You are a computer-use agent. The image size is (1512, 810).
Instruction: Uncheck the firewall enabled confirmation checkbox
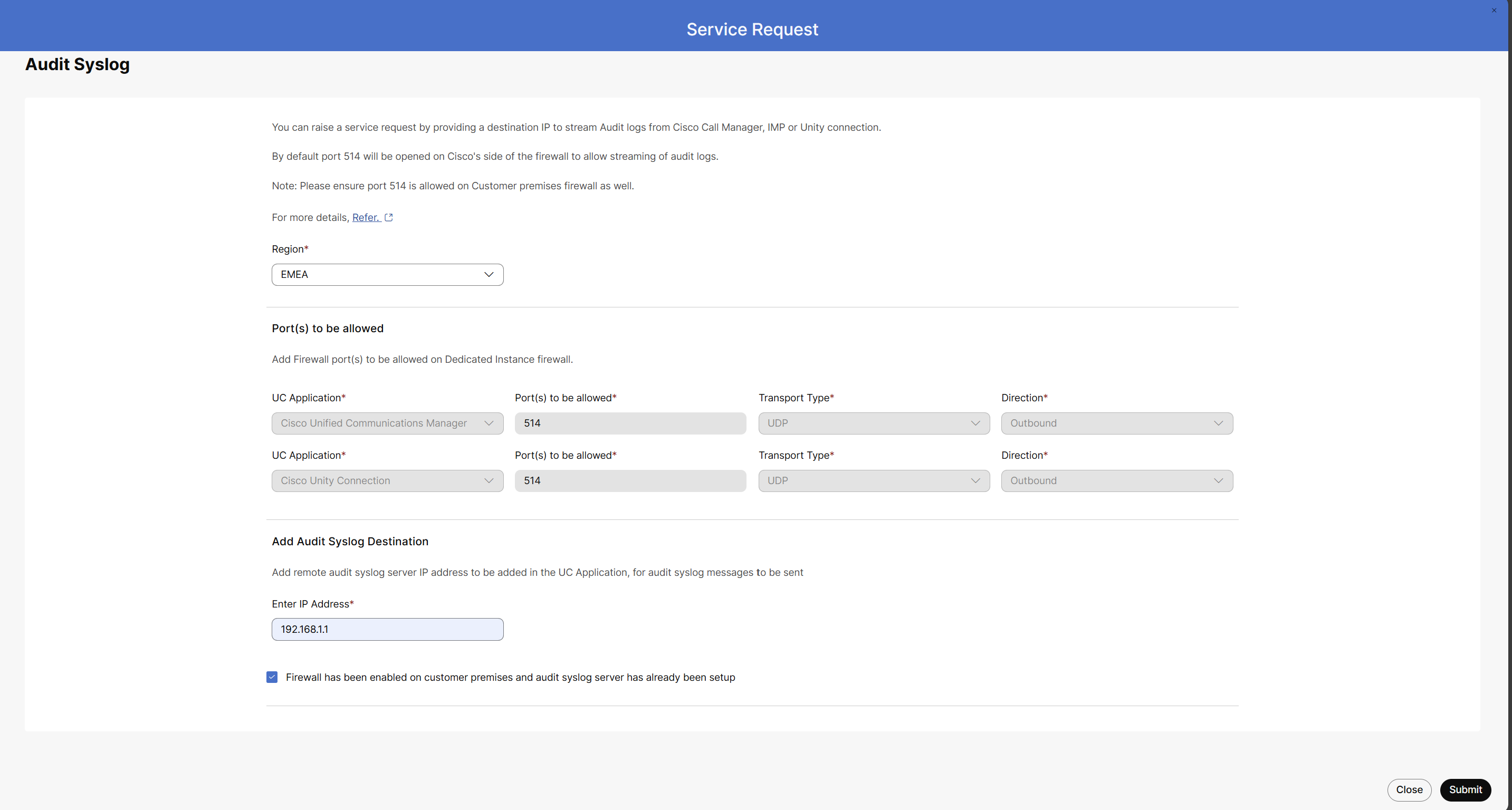pos(272,677)
